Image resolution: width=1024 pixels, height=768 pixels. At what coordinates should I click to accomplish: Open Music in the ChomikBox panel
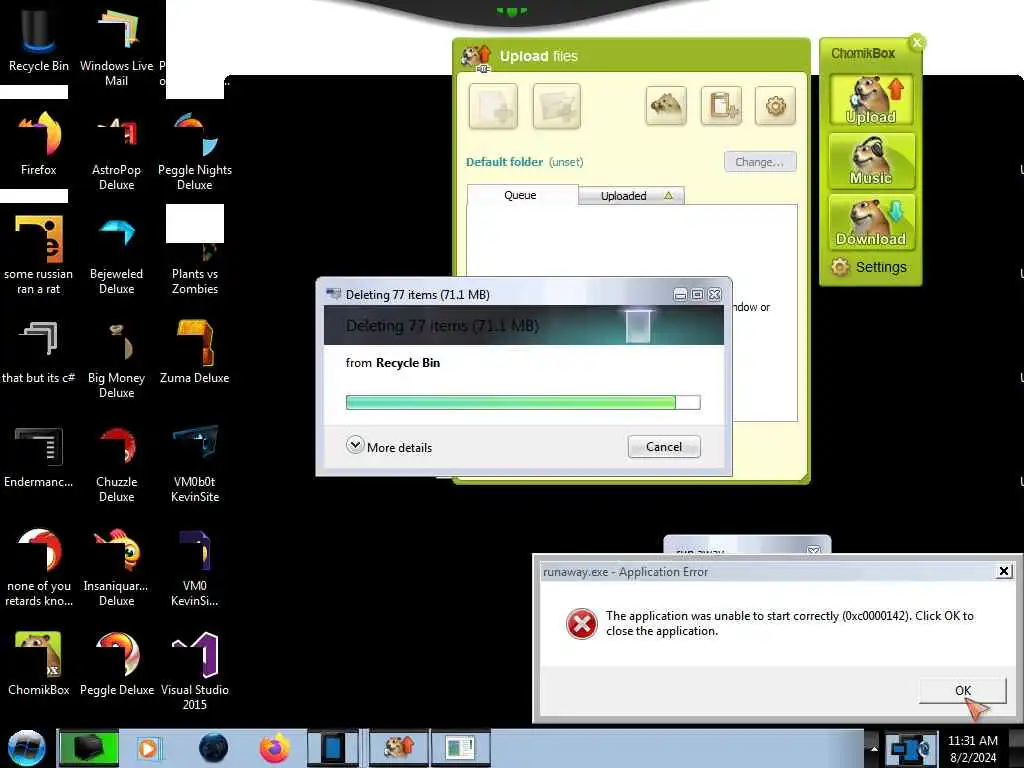pyautogui.click(x=871, y=161)
